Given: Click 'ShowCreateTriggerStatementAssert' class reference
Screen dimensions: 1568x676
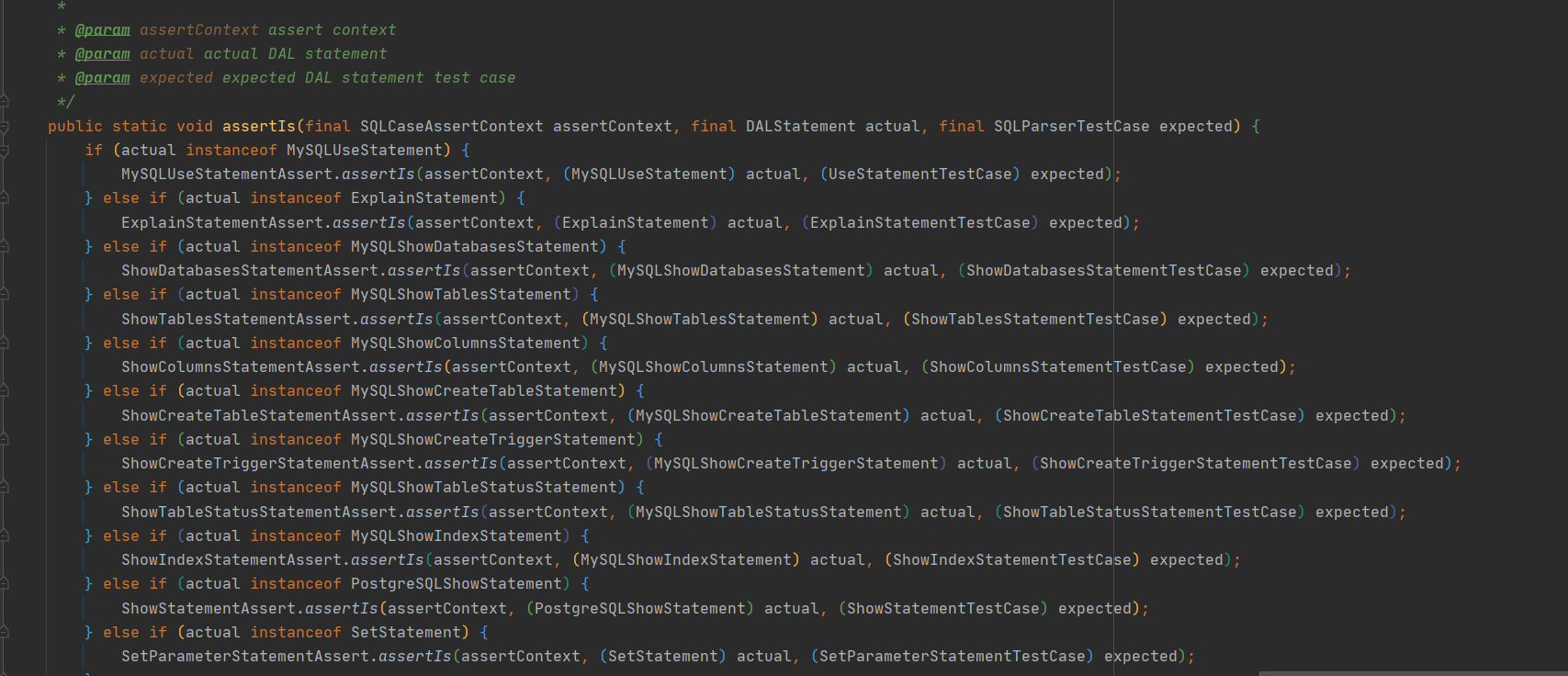Looking at the screenshot, I should pyautogui.click(x=268, y=464).
